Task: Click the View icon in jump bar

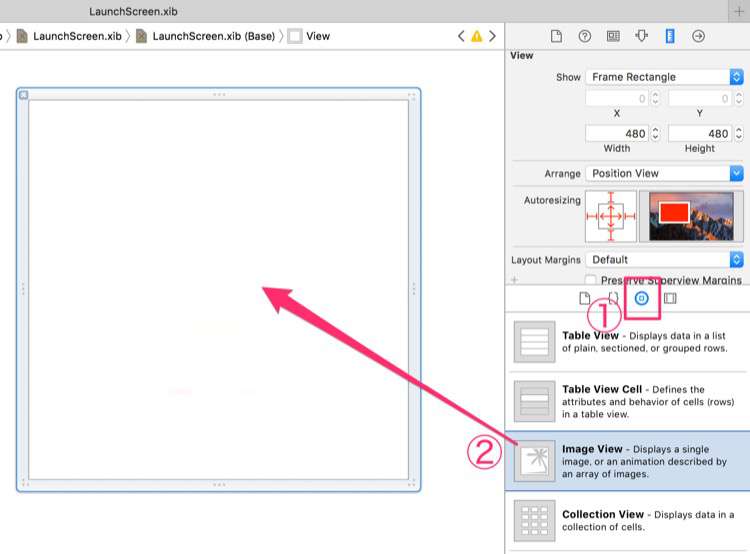Action: [x=295, y=36]
